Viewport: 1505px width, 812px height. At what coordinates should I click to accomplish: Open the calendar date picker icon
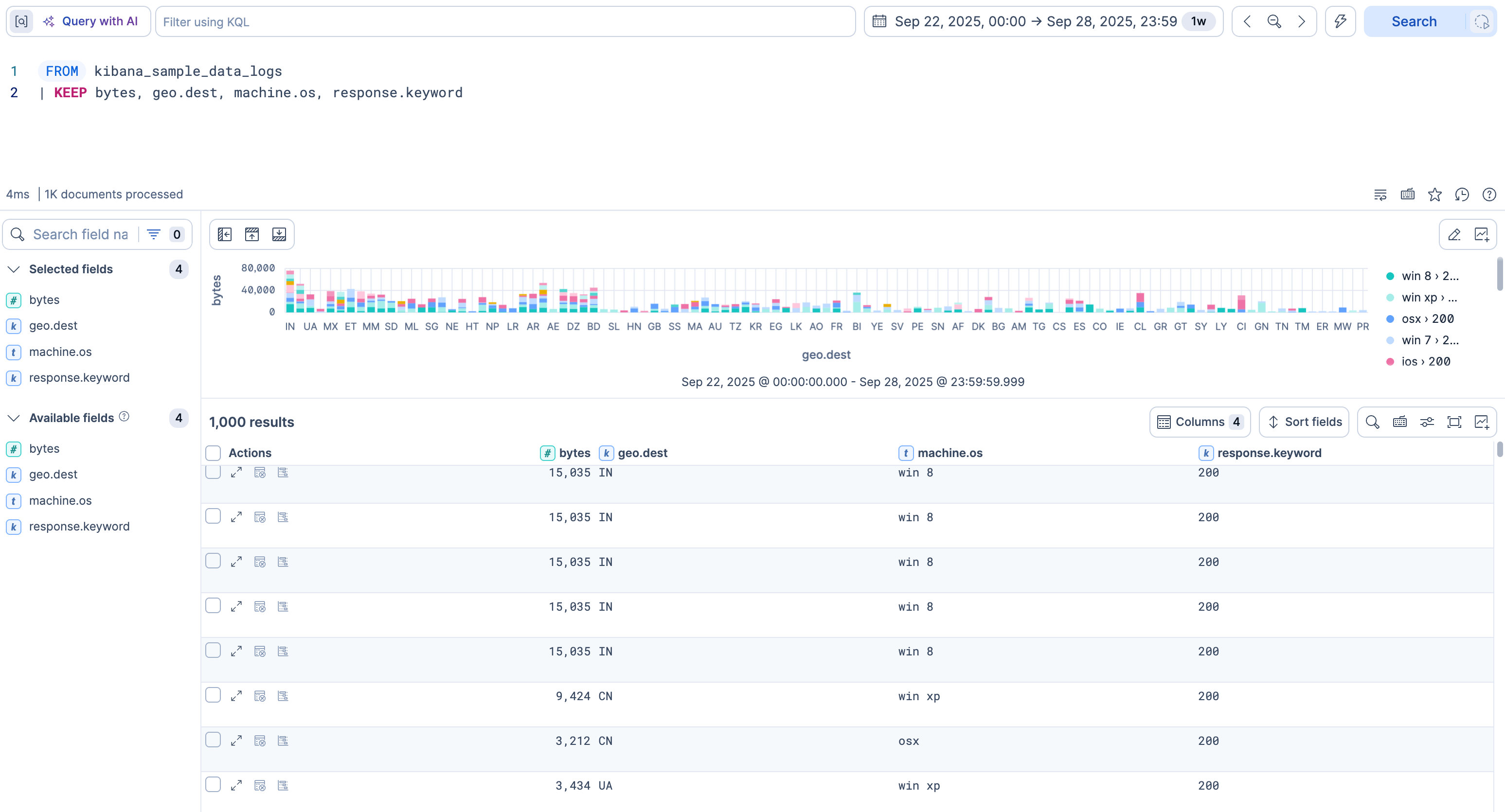[x=879, y=21]
